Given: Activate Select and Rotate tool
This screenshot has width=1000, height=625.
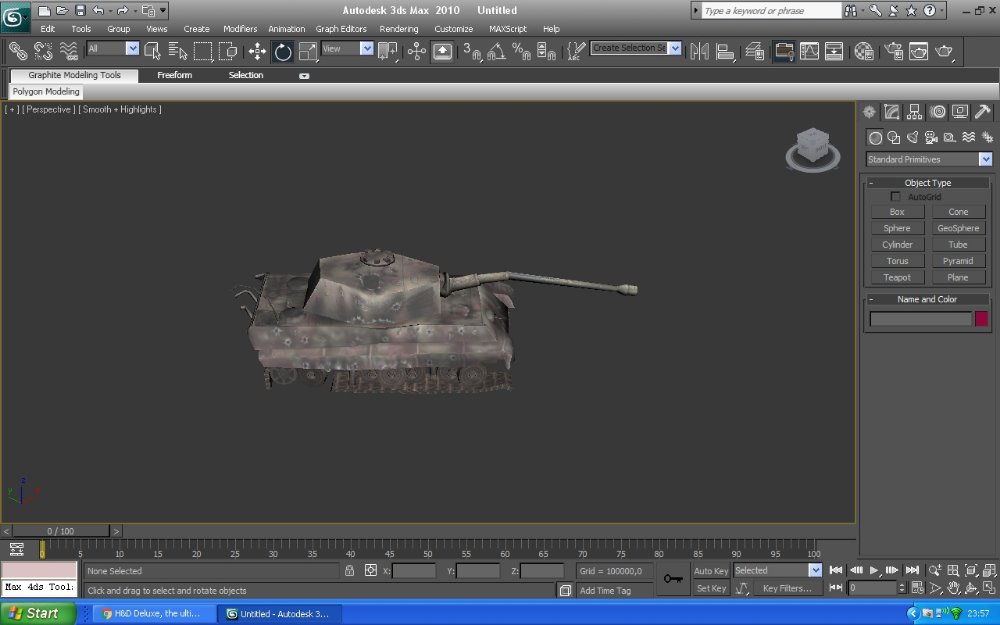Looking at the screenshot, I should pyautogui.click(x=283, y=51).
